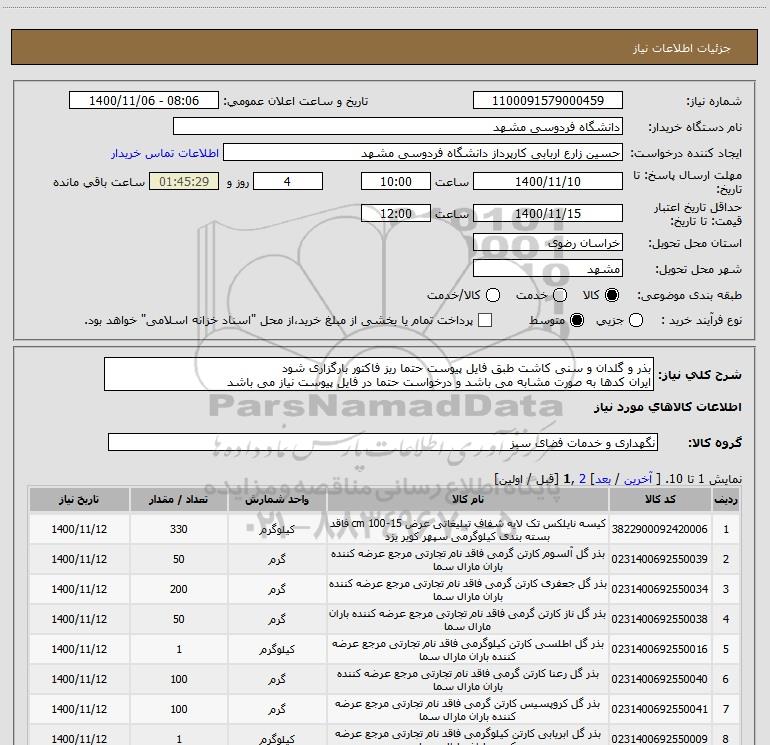Click the general description text box
This screenshot has width=770, height=745.
(x=379, y=374)
